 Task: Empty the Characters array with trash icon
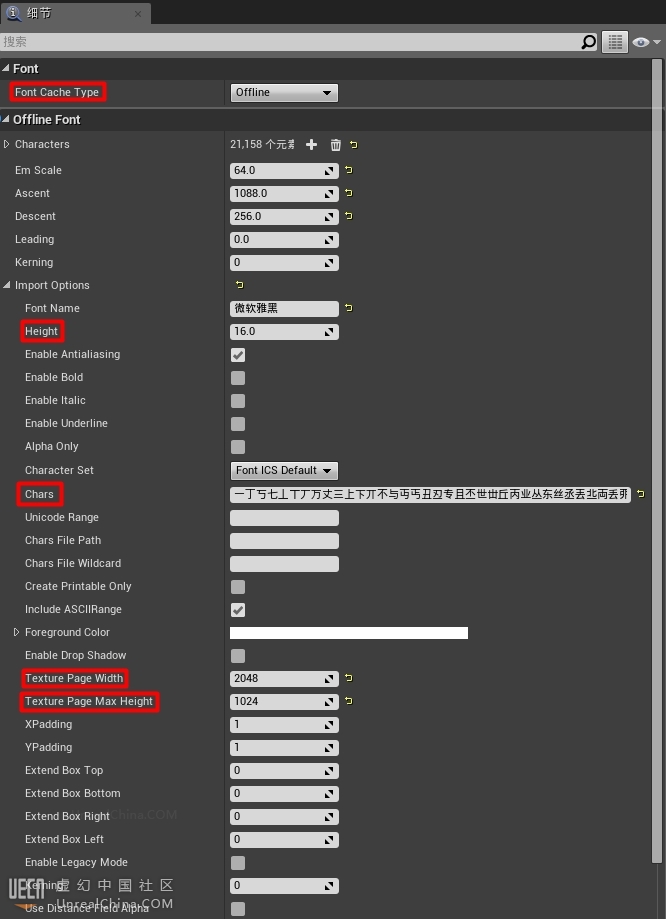(335, 144)
